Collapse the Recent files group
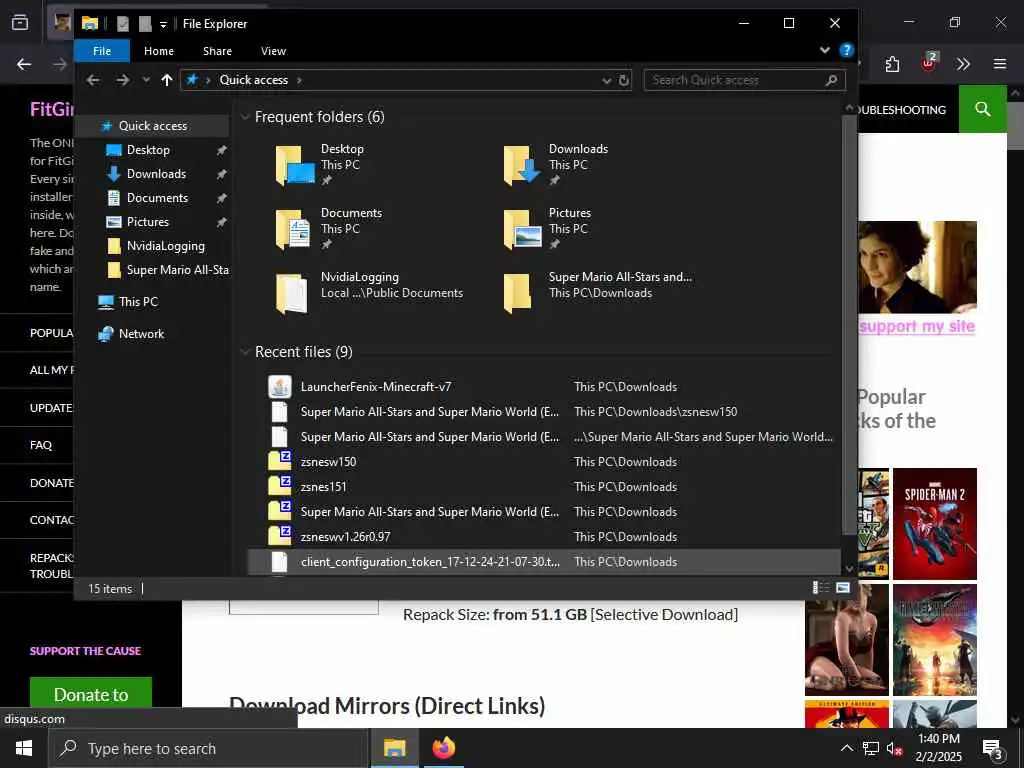Image resolution: width=1024 pixels, height=768 pixels. [x=245, y=352]
